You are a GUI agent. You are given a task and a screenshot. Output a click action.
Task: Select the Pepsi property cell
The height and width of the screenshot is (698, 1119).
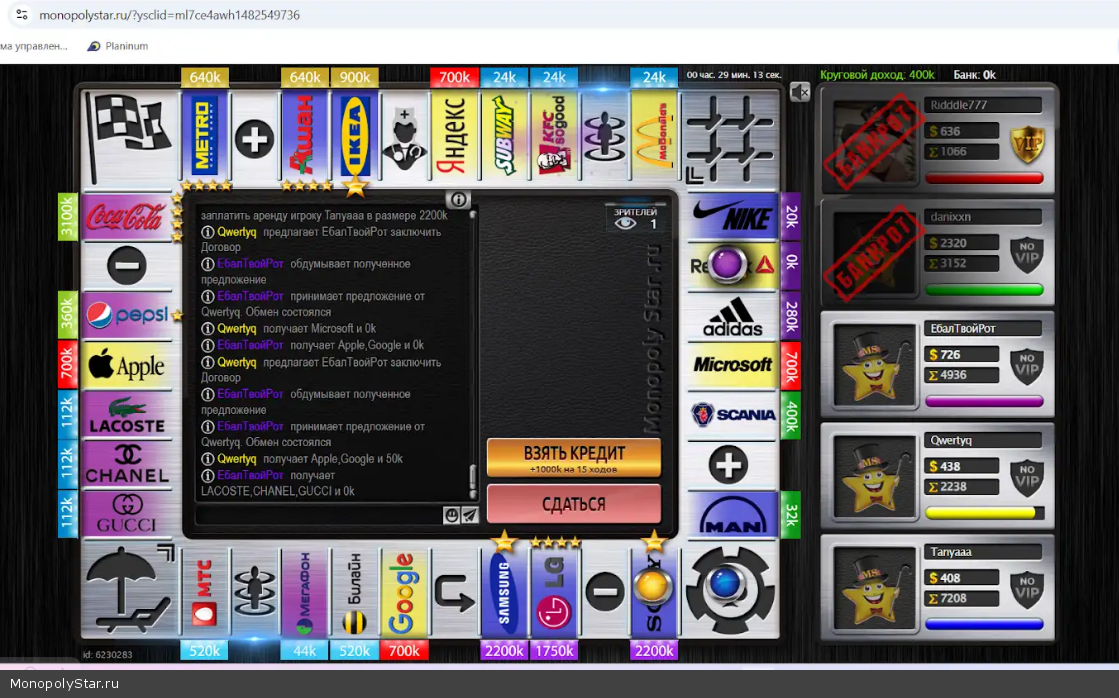point(126,315)
